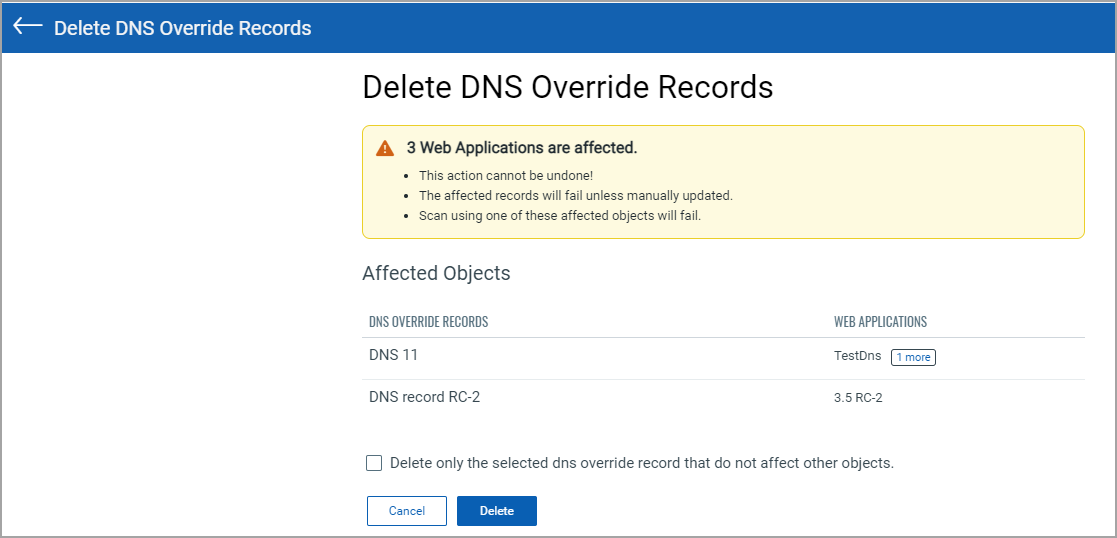Click "3 Web Applications are affected" warning title
This screenshot has width=1117, height=538.
pyautogui.click(x=521, y=148)
